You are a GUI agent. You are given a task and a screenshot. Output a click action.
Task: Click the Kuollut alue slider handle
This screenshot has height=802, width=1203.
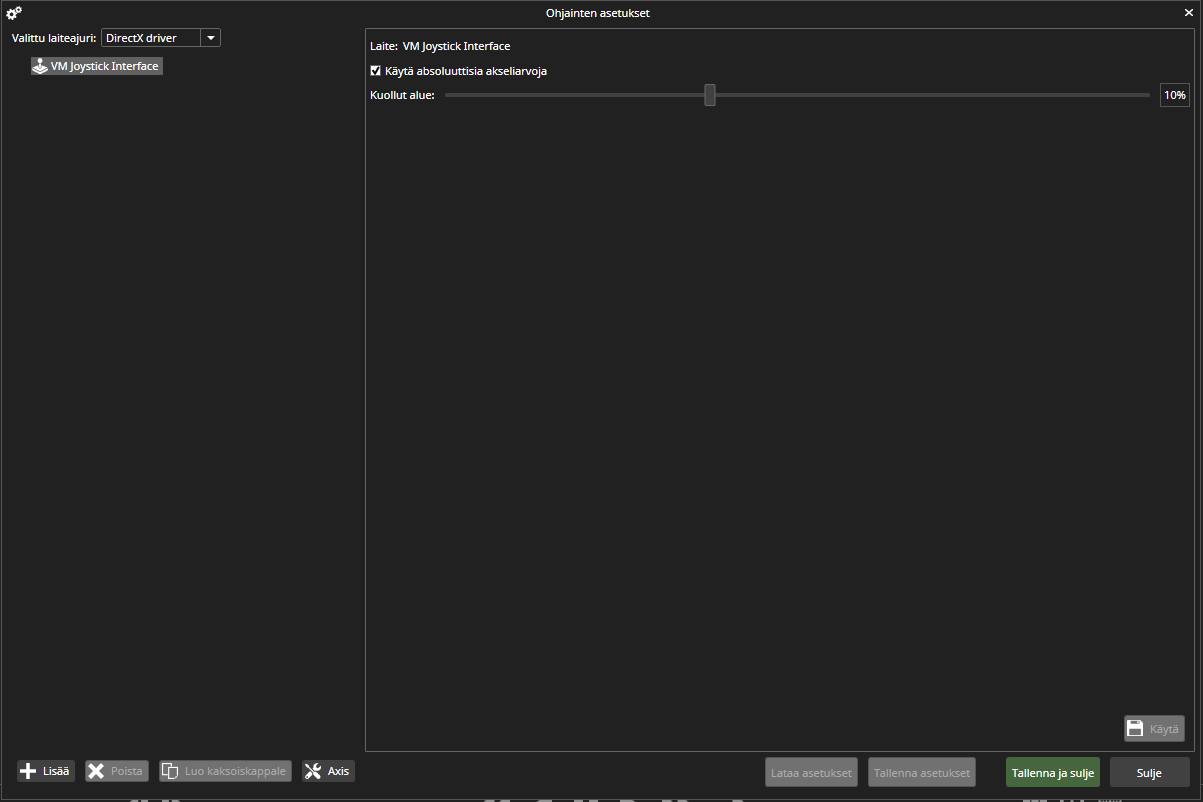710,95
